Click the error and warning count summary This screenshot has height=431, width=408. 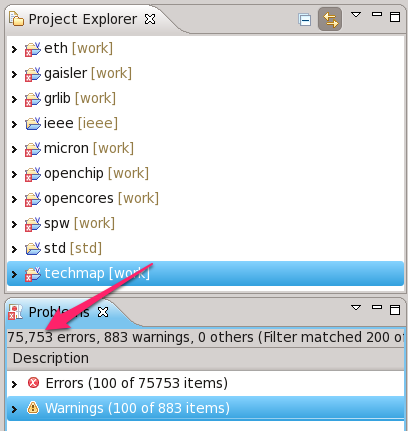point(205,337)
